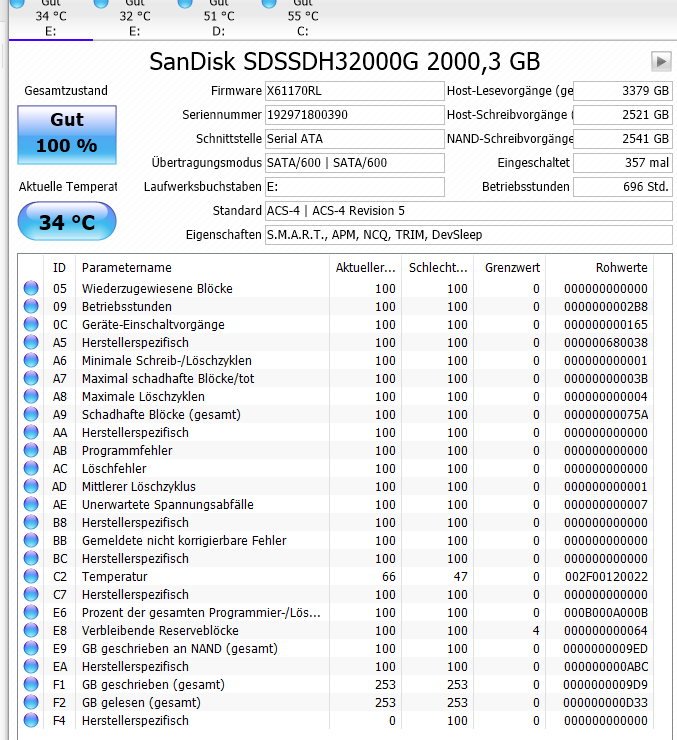Click status icon of row F4 Herstellerspezifisch

click(x=31, y=720)
